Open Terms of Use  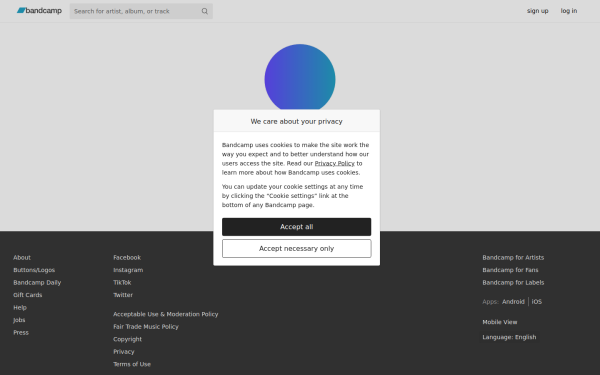pos(132,364)
